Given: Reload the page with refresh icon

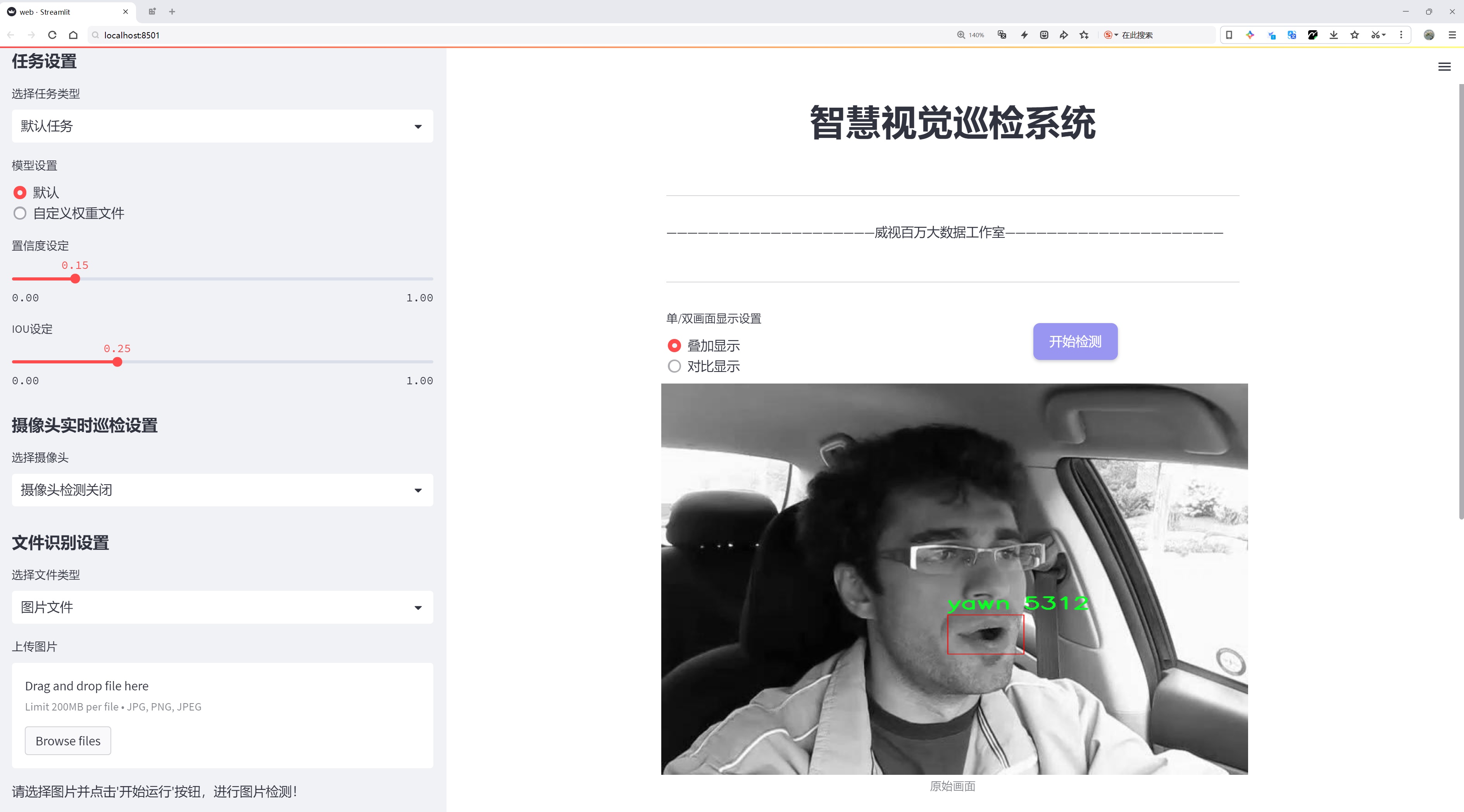Looking at the screenshot, I should click(52, 34).
